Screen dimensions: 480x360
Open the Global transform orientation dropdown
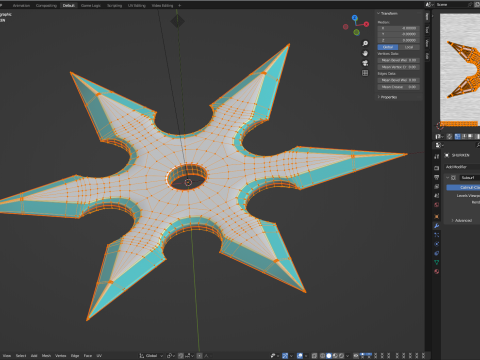pos(151,356)
